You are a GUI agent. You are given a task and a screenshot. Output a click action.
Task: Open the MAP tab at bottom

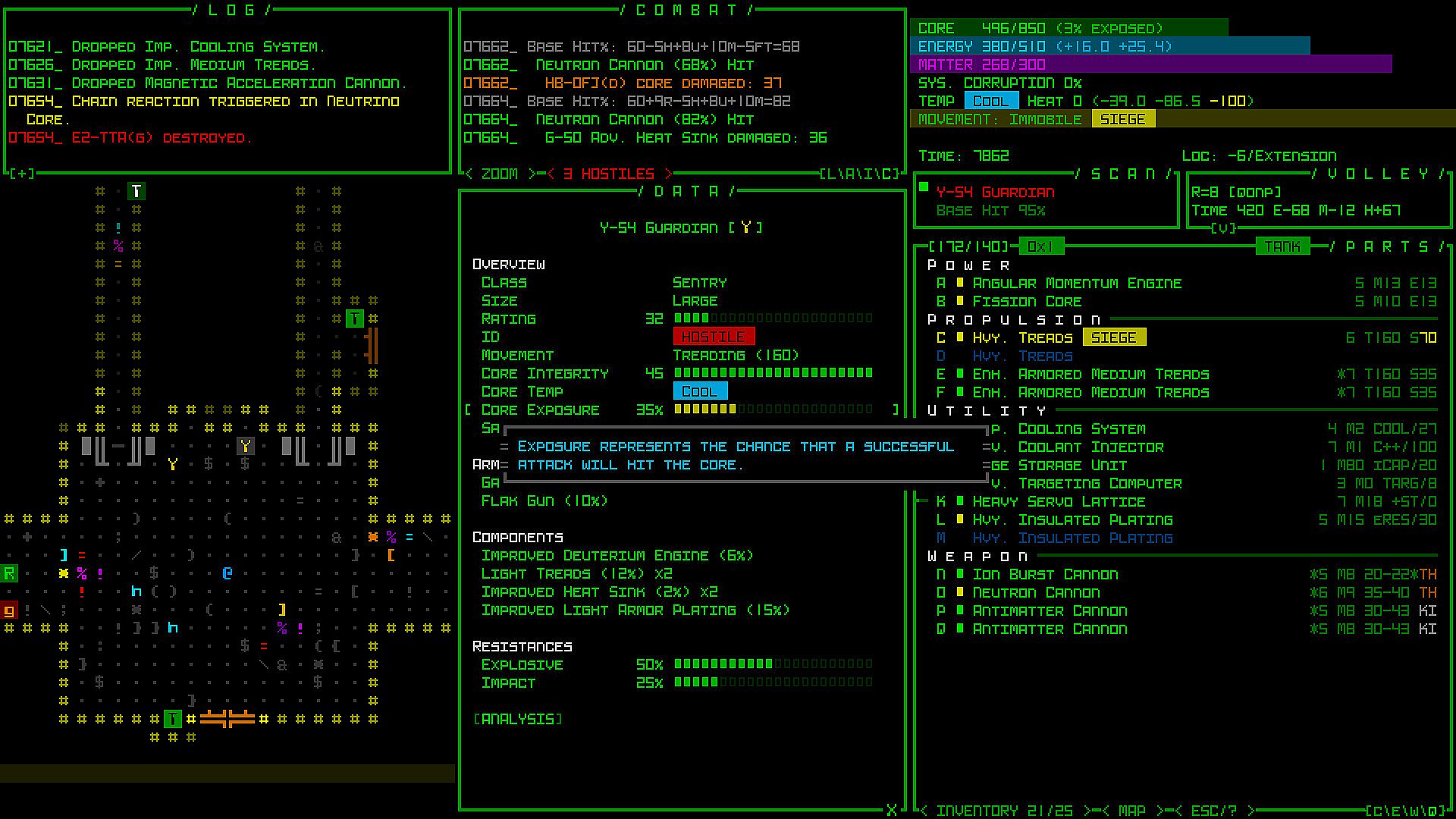(1131, 811)
